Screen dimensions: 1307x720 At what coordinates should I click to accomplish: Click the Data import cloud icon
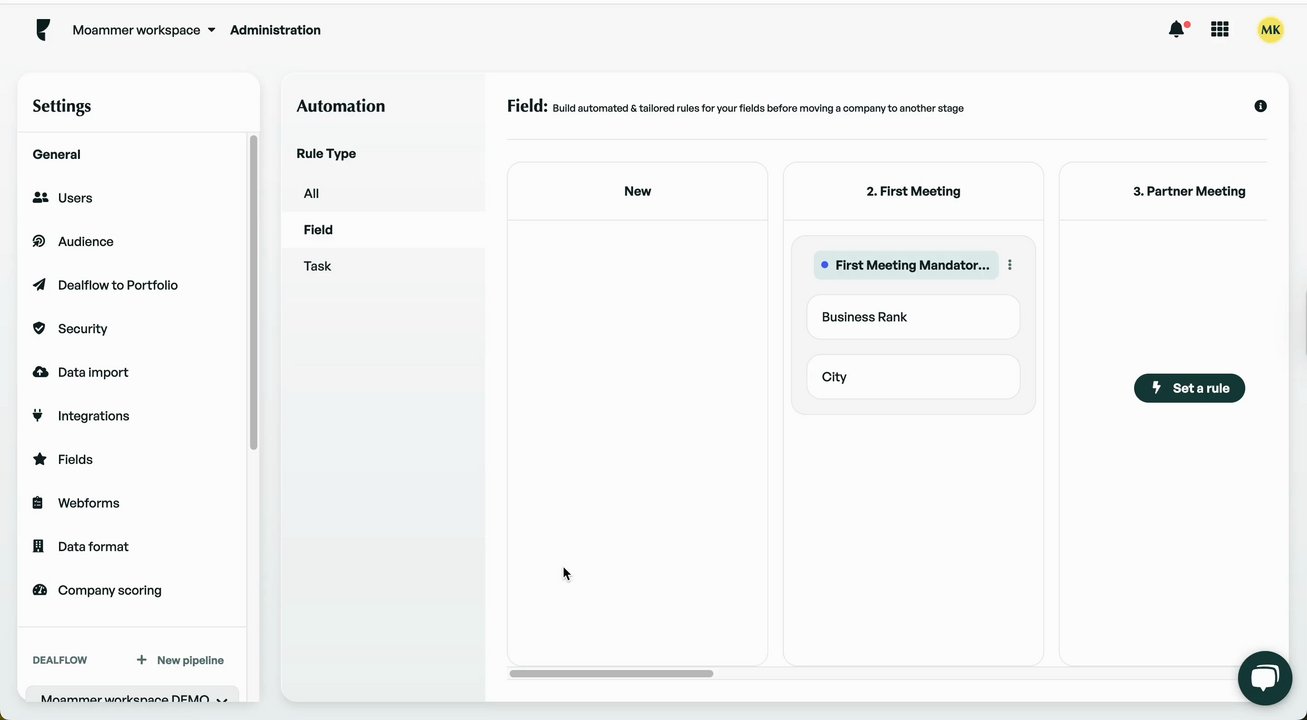[x=40, y=372]
